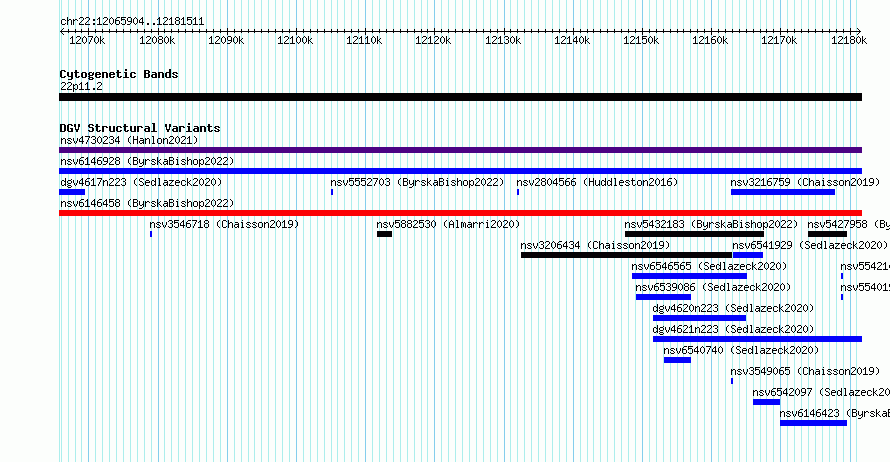Select the blue dgv4620n223 variant bar
This screenshot has width=890, height=462.
[x=700, y=318]
